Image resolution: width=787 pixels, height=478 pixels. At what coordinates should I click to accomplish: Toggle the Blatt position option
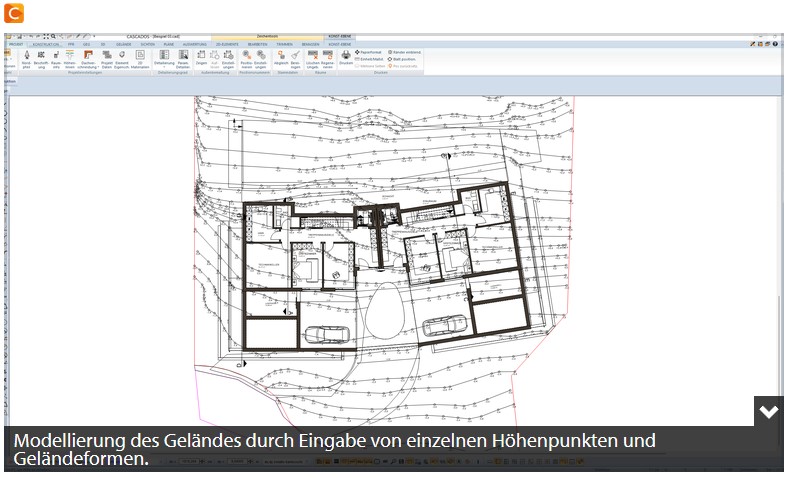(x=402, y=59)
